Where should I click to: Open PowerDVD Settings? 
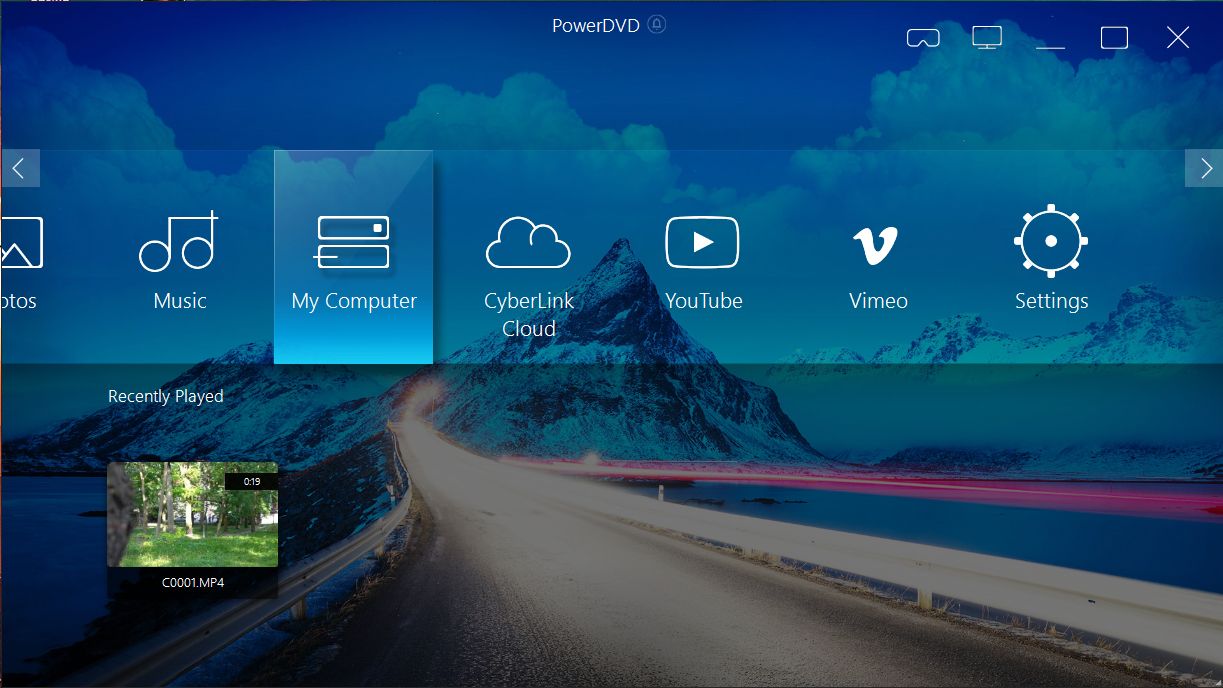coord(1051,258)
